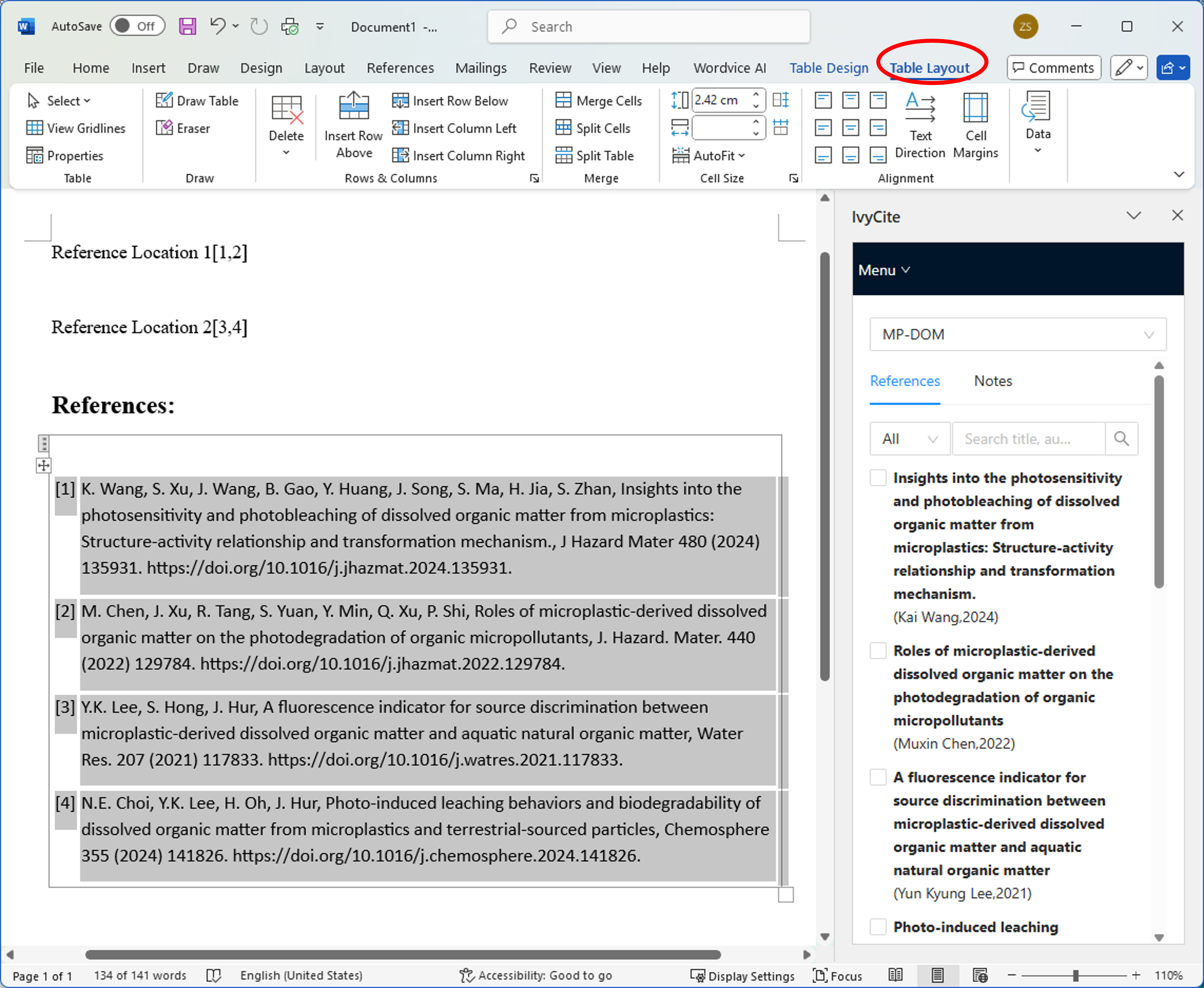
Task: Select the Draw Table tool
Action: 197,101
